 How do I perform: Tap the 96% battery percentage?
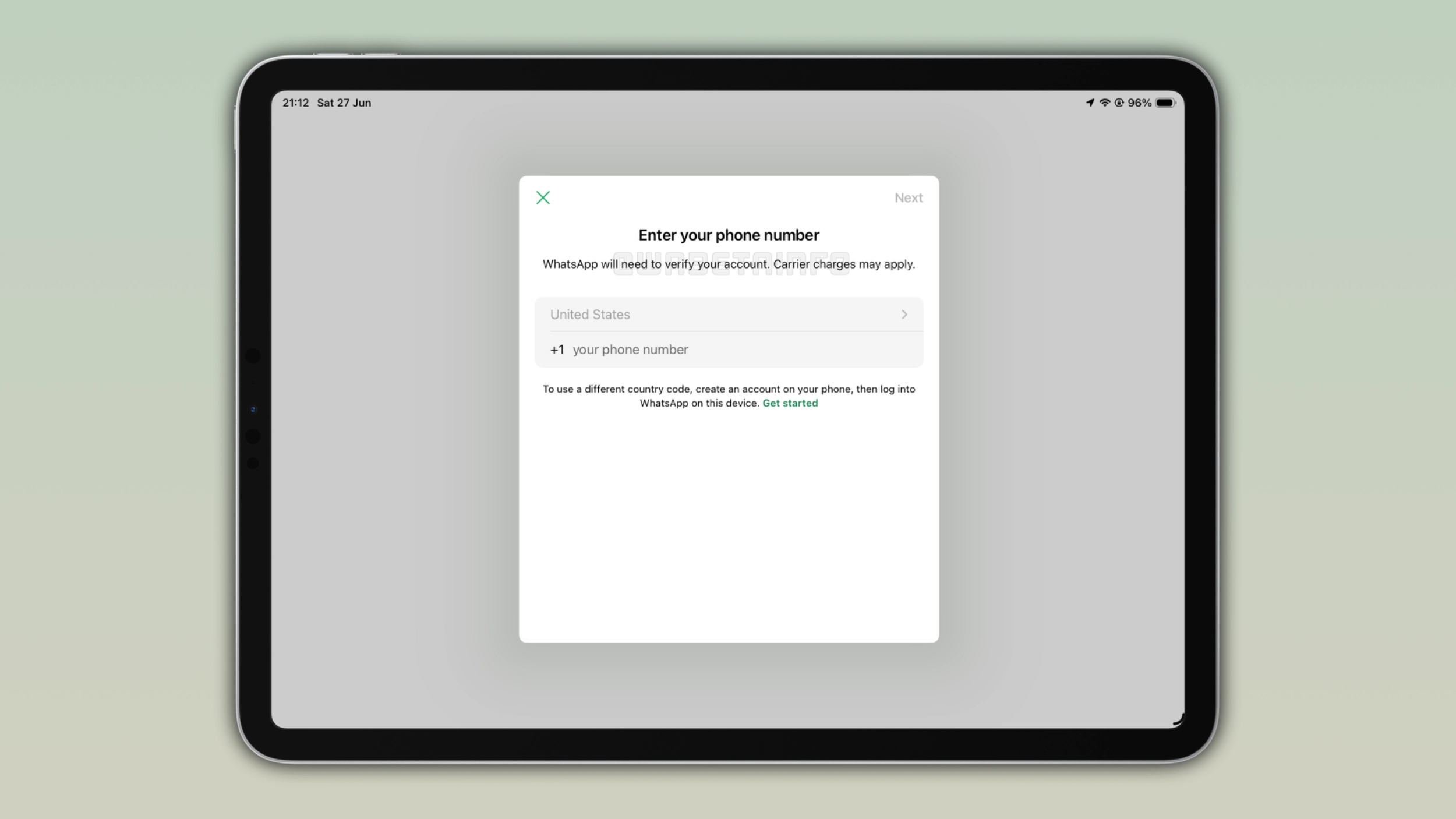pos(1139,103)
